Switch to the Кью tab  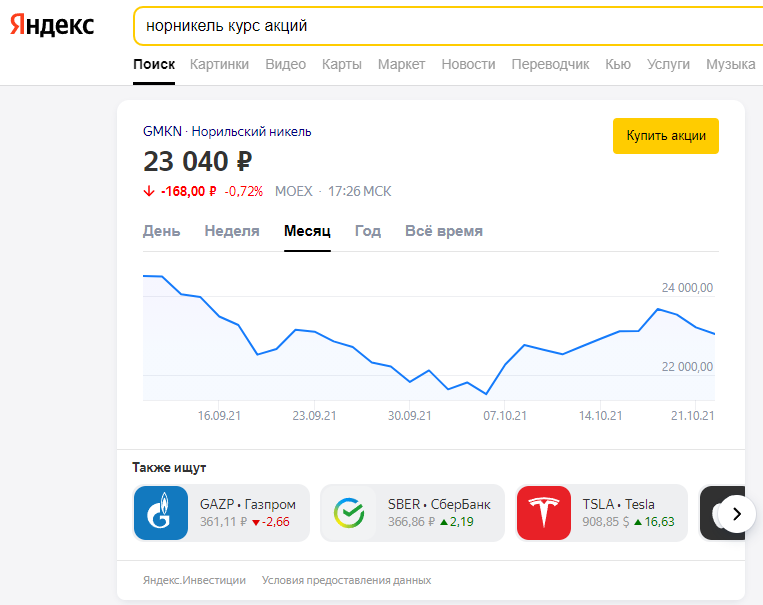618,64
